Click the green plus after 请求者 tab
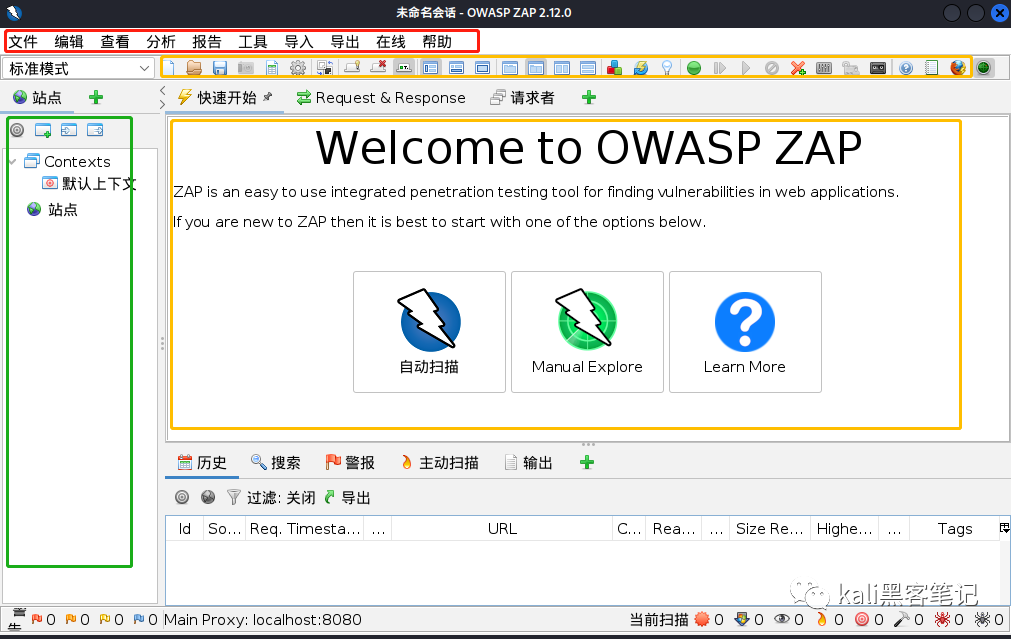The height and width of the screenshot is (639, 1011). (589, 97)
